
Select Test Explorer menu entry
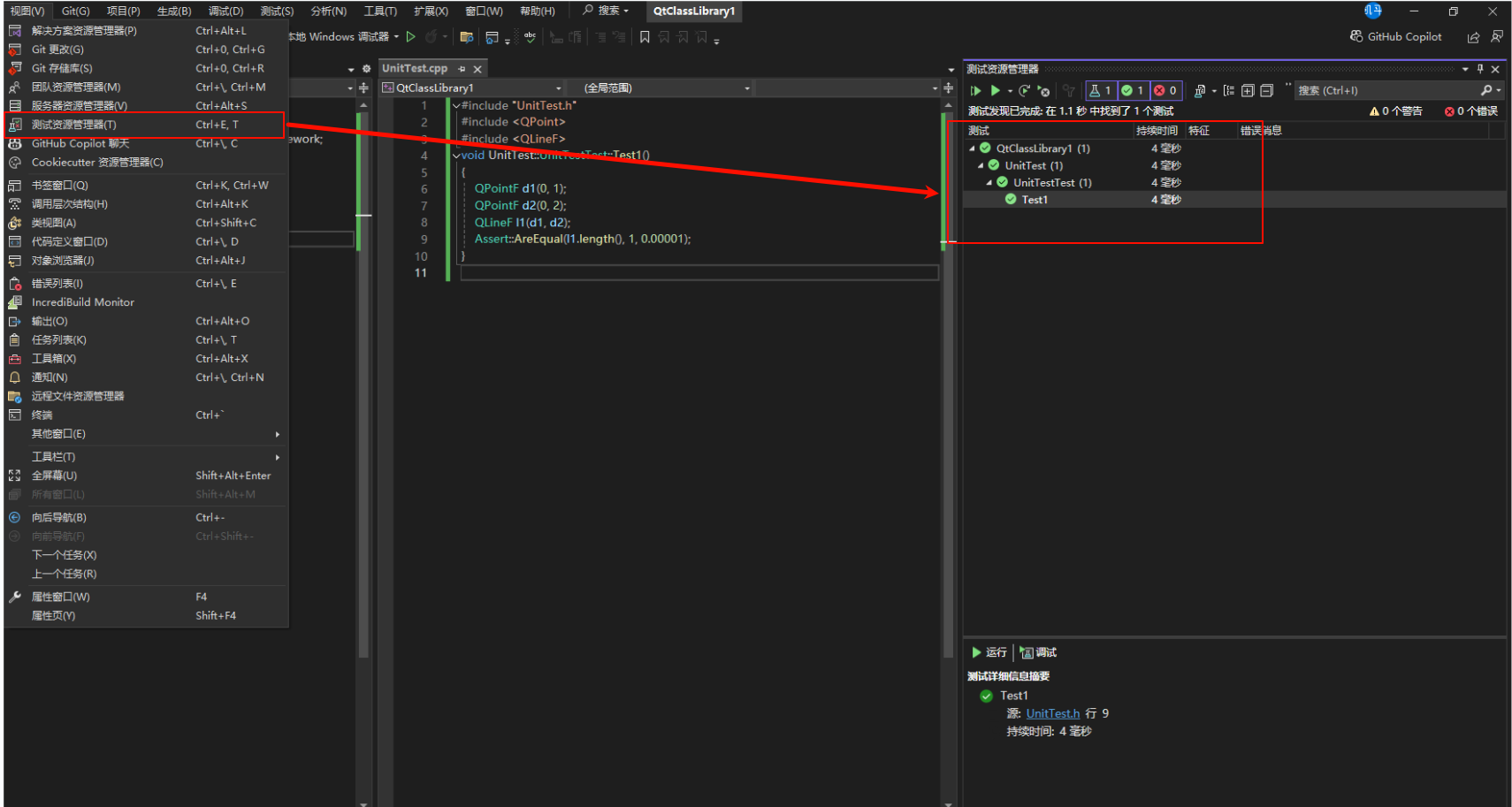click(x=146, y=125)
